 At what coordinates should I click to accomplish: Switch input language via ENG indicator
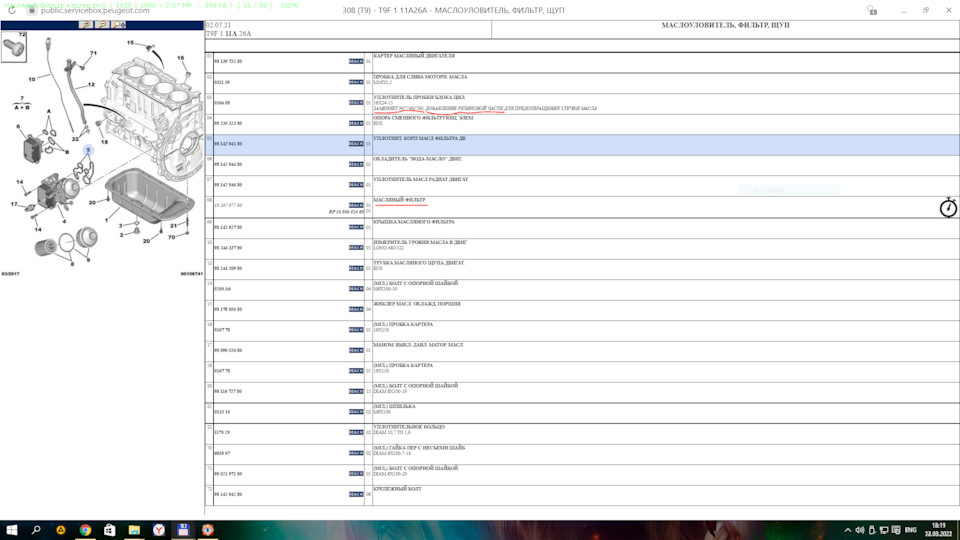(910, 530)
